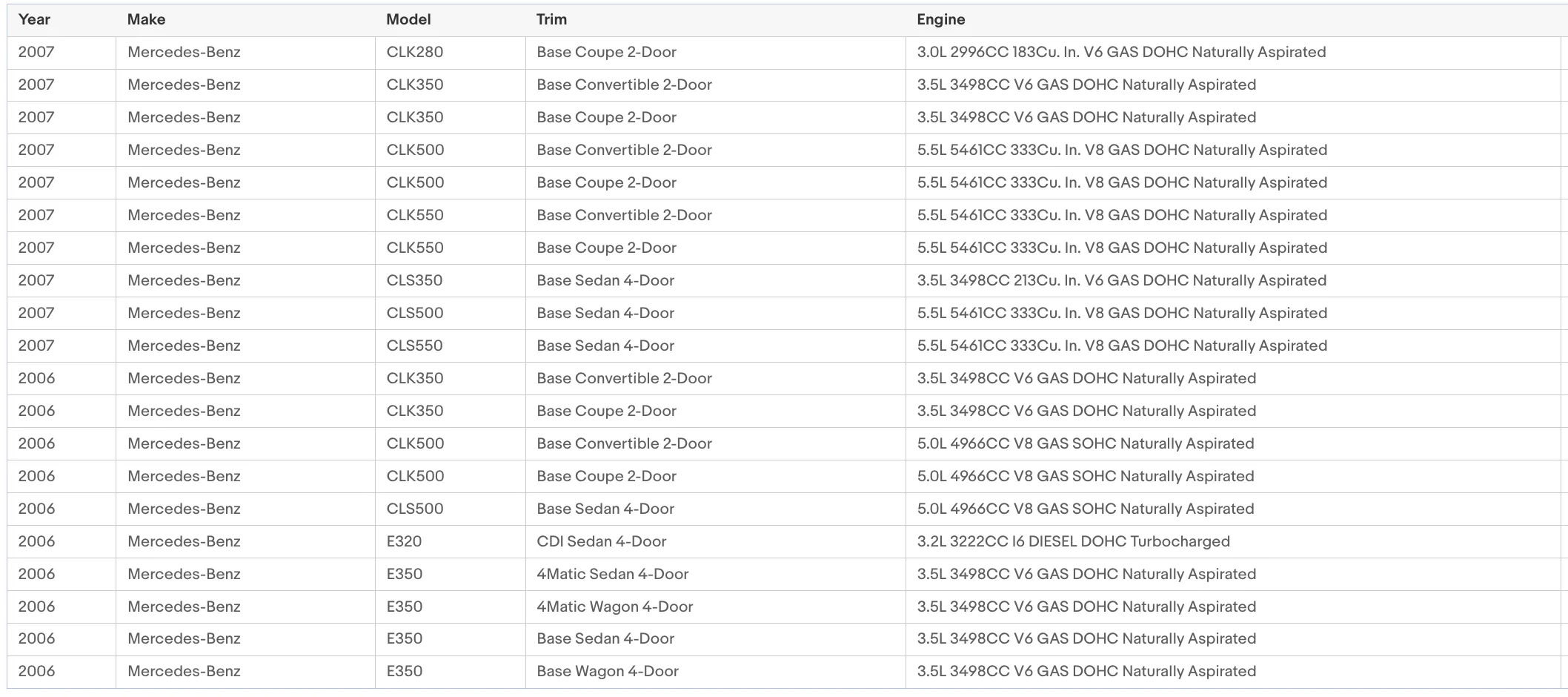Select engine cell of the 2007 CLS500 row
The image size is (1568, 697).
[x=1233, y=314]
